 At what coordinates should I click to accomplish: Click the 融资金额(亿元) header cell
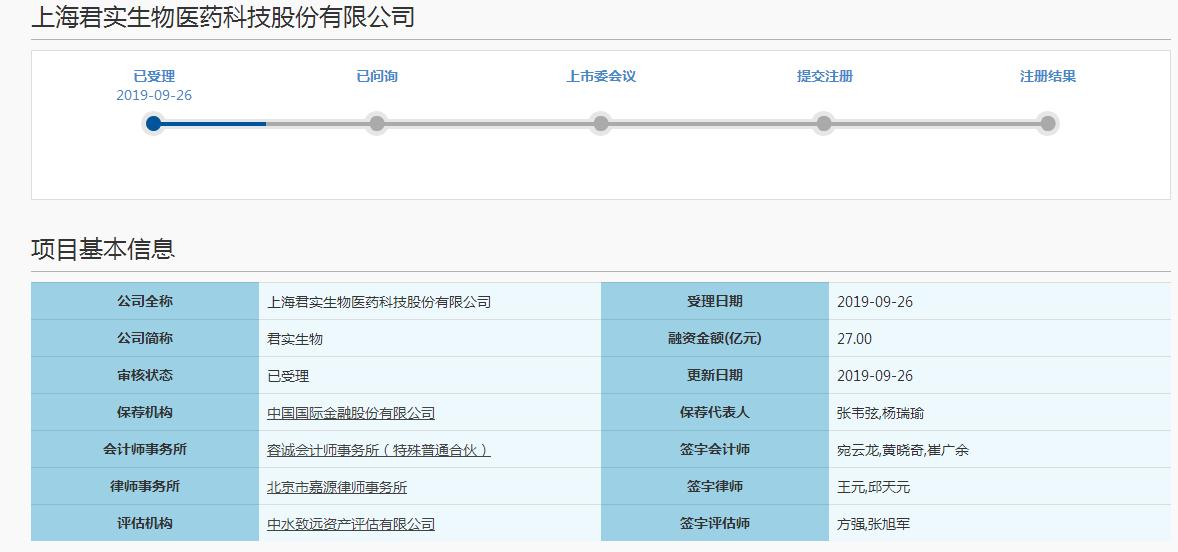pos(714,338)
